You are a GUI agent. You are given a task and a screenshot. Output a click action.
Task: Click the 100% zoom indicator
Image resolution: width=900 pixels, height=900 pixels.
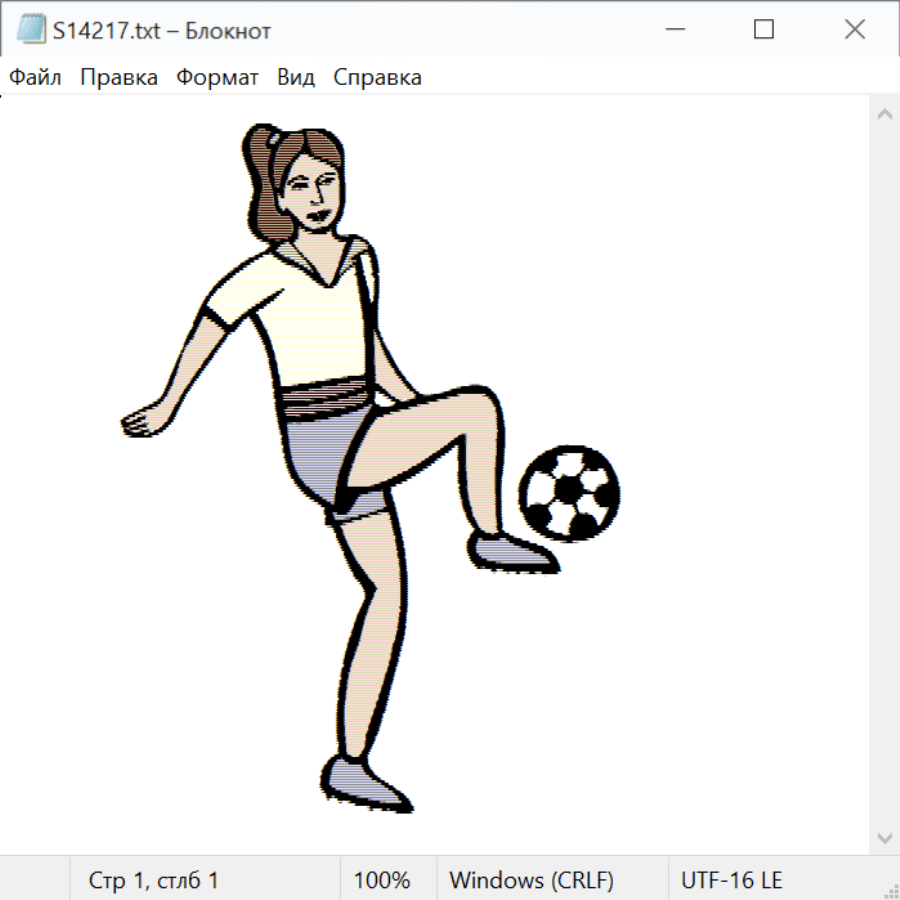(382, 880)
